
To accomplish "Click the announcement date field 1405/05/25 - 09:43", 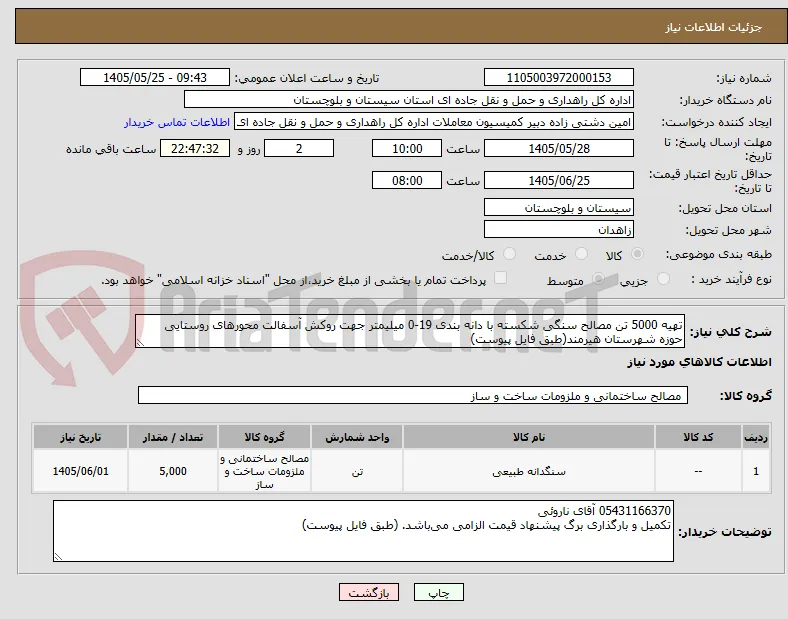I will pos(155,77).
